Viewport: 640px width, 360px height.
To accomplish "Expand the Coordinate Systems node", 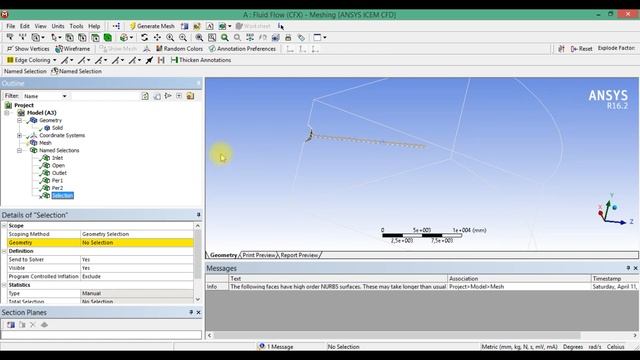I will [x=19, y=136].
